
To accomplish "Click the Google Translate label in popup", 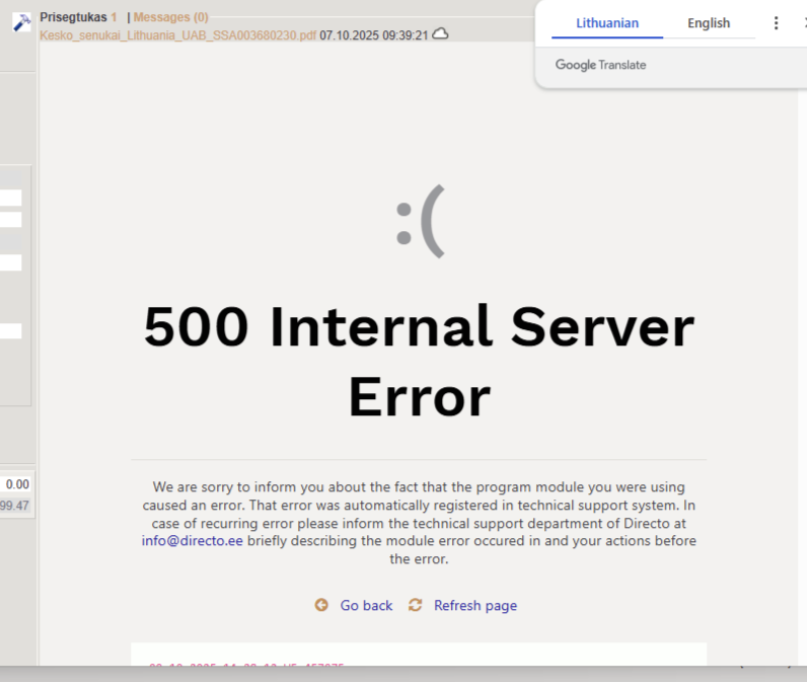I will [601, 65].
